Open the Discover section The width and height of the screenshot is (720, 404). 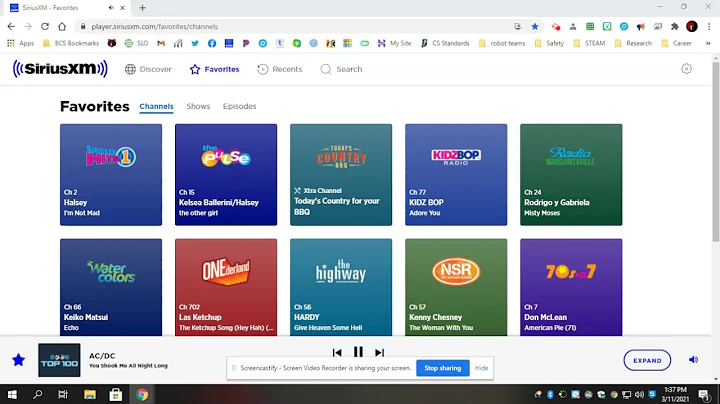click(x=148, y=69)
